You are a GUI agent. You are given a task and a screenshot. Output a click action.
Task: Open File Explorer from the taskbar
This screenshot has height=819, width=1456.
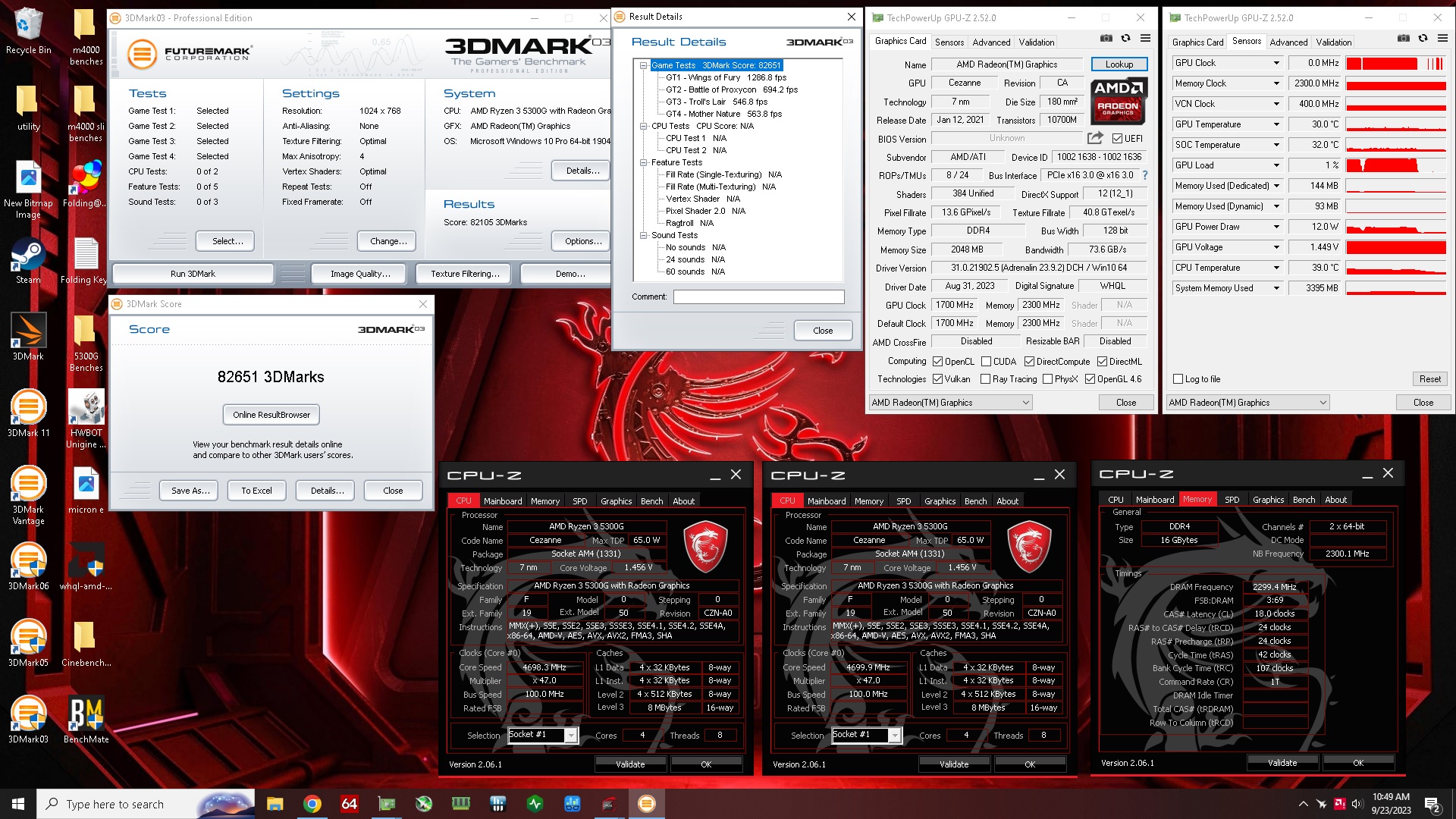click(x=275, y=804)
